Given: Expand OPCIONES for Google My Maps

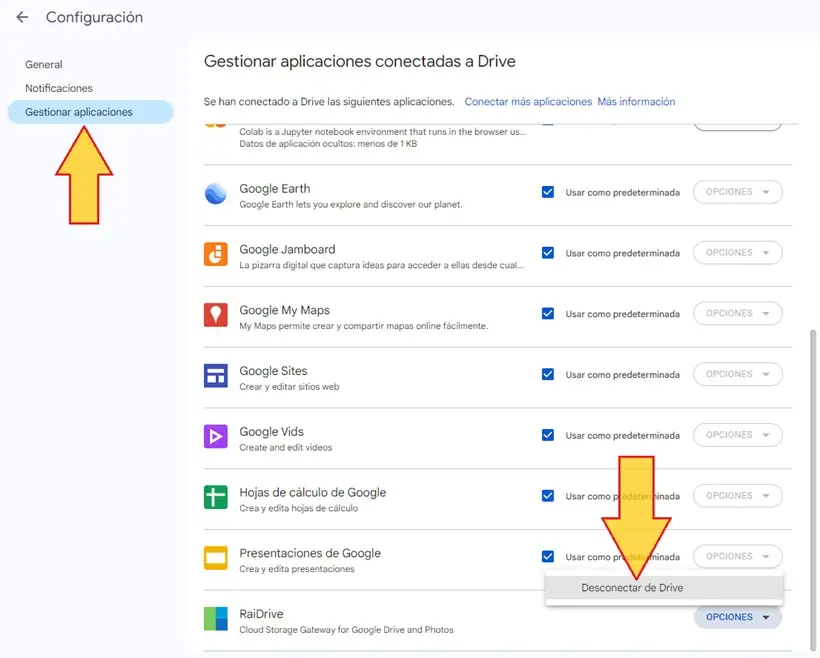Looking at the screenshot, I should 737,313.
